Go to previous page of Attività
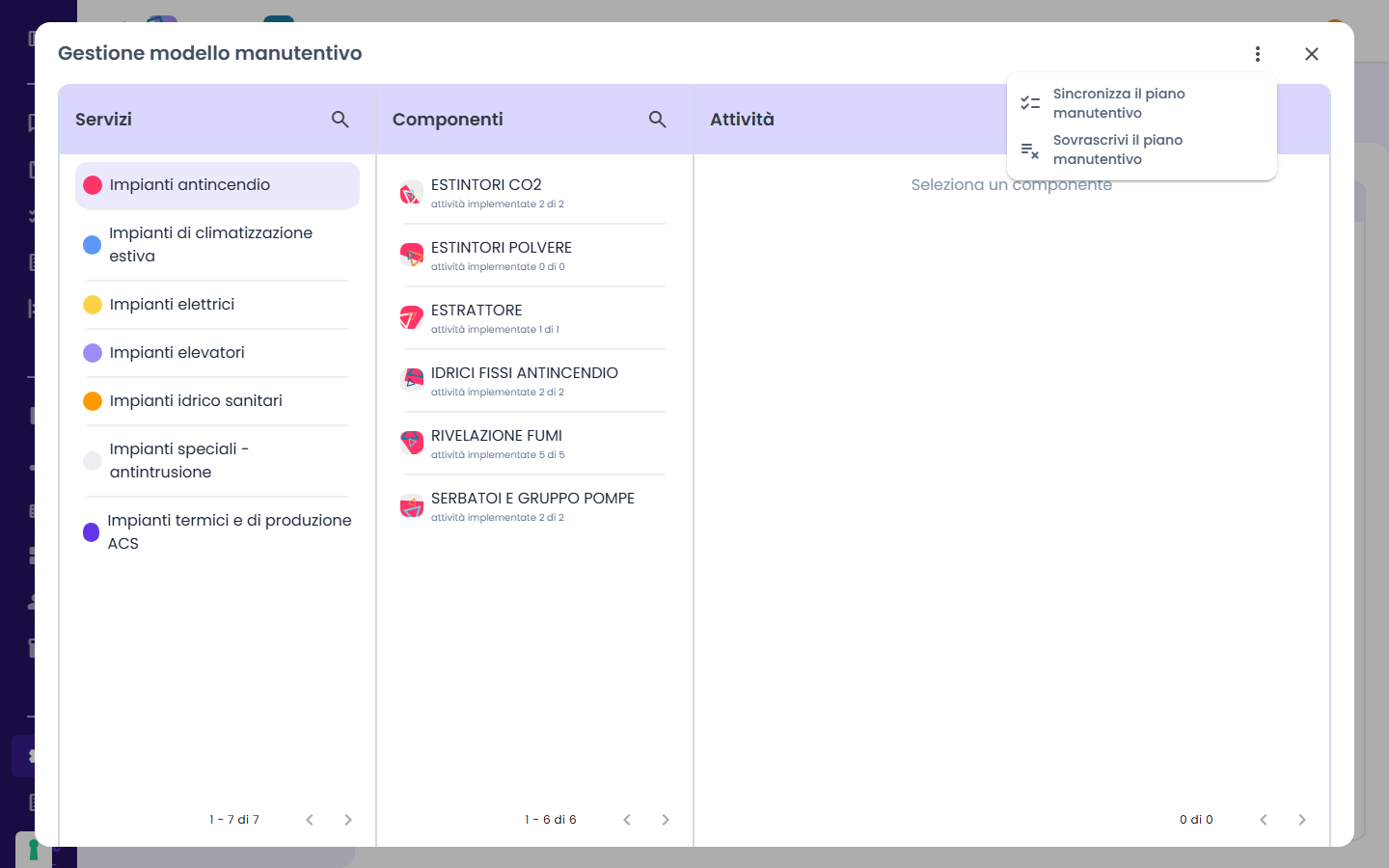This screenshot has height=868, width=1389. pyautogui.click(x=1264, y=820)
